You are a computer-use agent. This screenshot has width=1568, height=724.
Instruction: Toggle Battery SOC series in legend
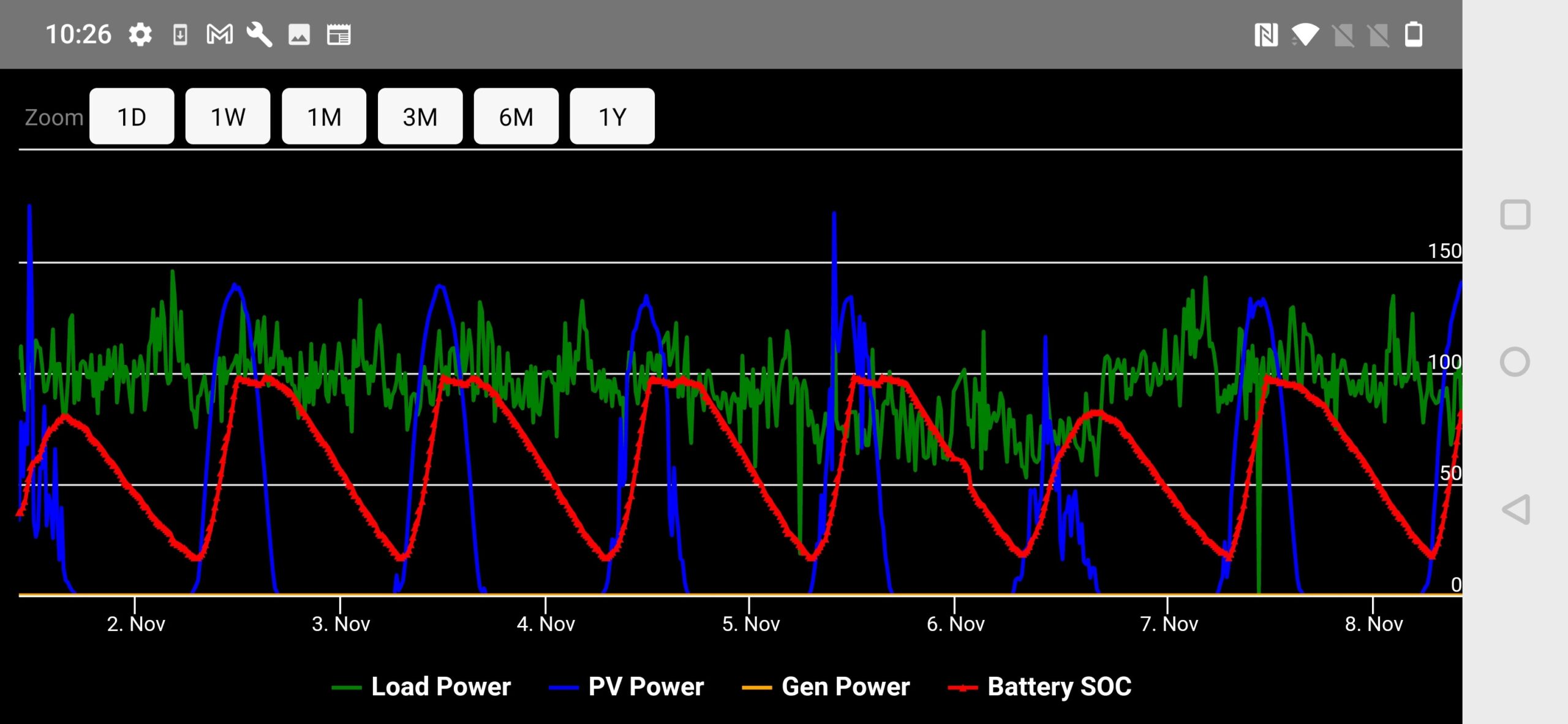pyautogui.click(x=1039, y=687)
